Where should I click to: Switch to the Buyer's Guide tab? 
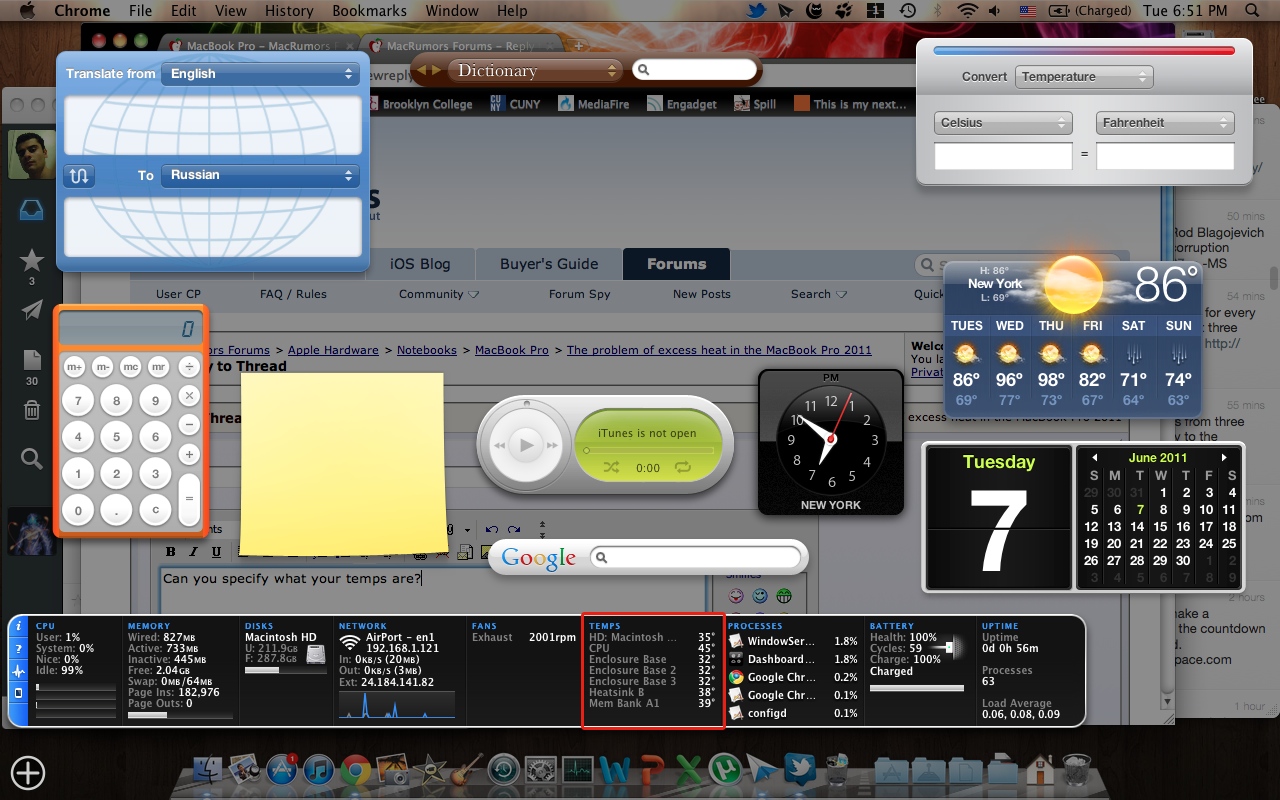(x=549, y=264)
